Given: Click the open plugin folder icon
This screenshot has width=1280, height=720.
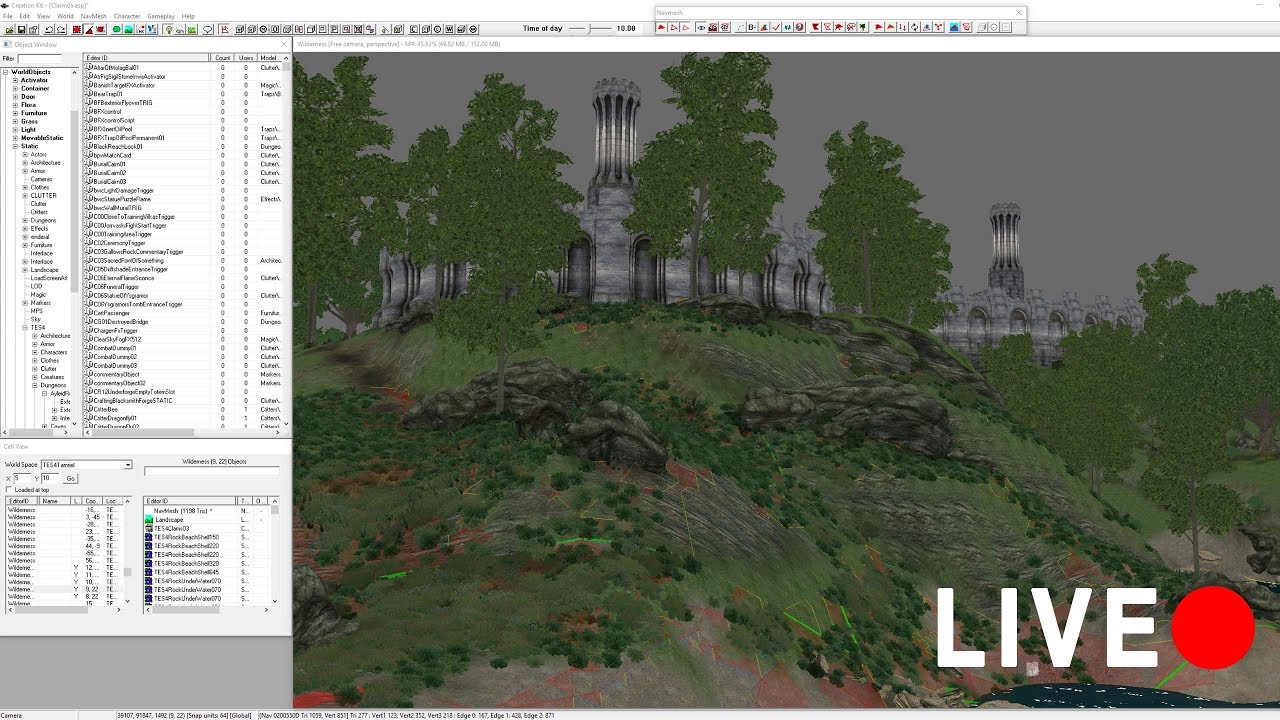Looking at the screenshot, I should 10,30.
